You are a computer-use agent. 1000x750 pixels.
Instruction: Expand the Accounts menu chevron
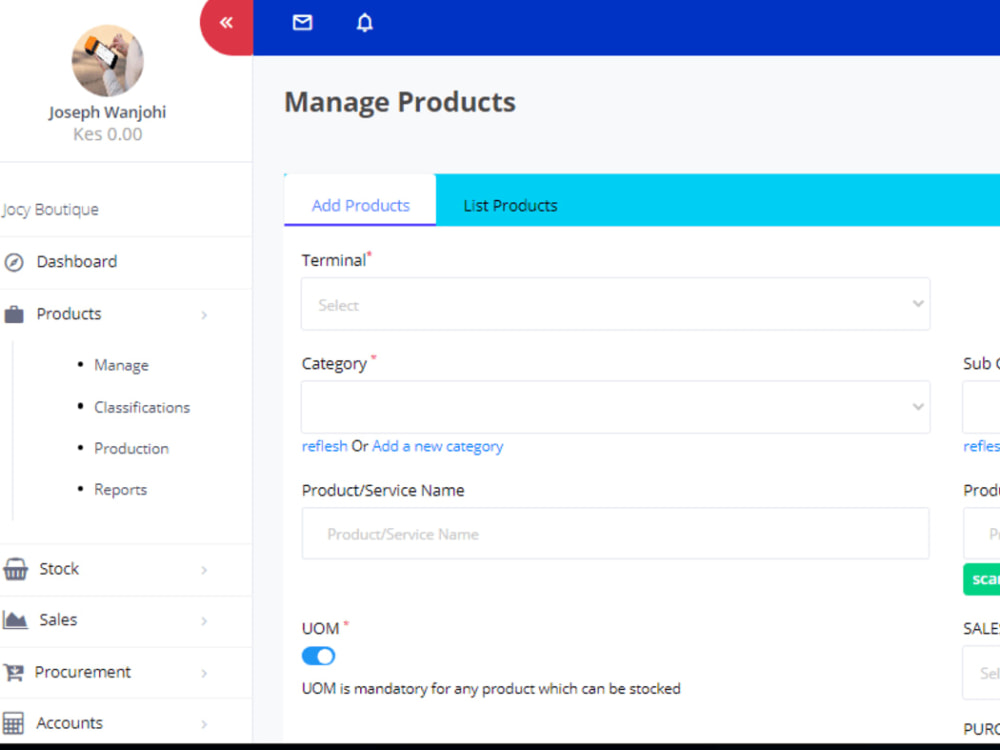click(x=204, y=724)
